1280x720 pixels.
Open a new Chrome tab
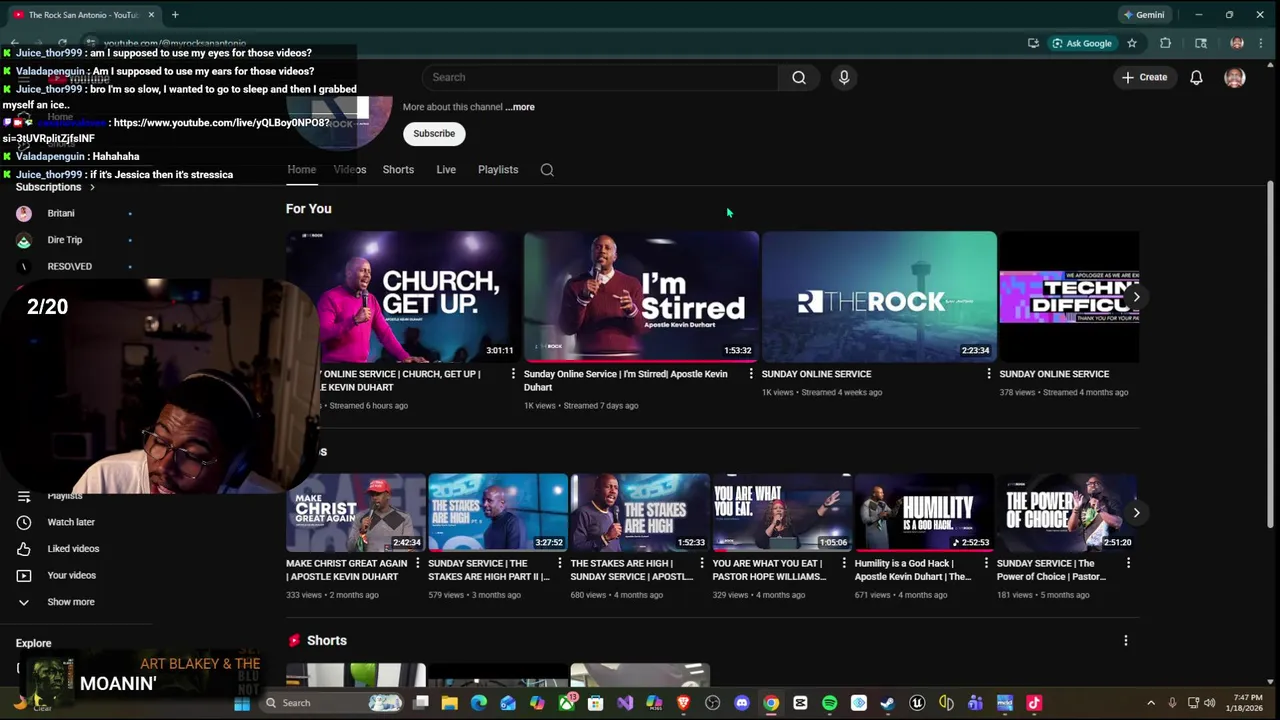[175, 15]
